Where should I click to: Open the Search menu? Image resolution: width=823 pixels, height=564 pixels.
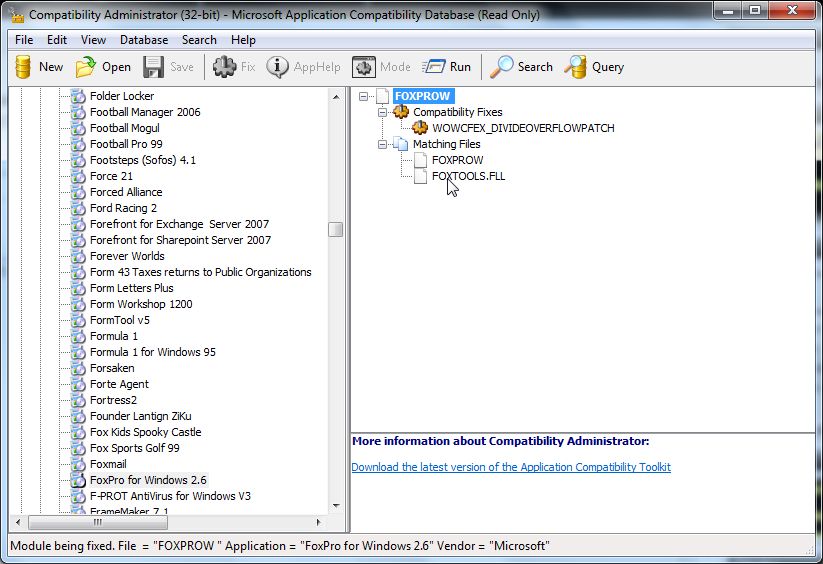[199, 40]
